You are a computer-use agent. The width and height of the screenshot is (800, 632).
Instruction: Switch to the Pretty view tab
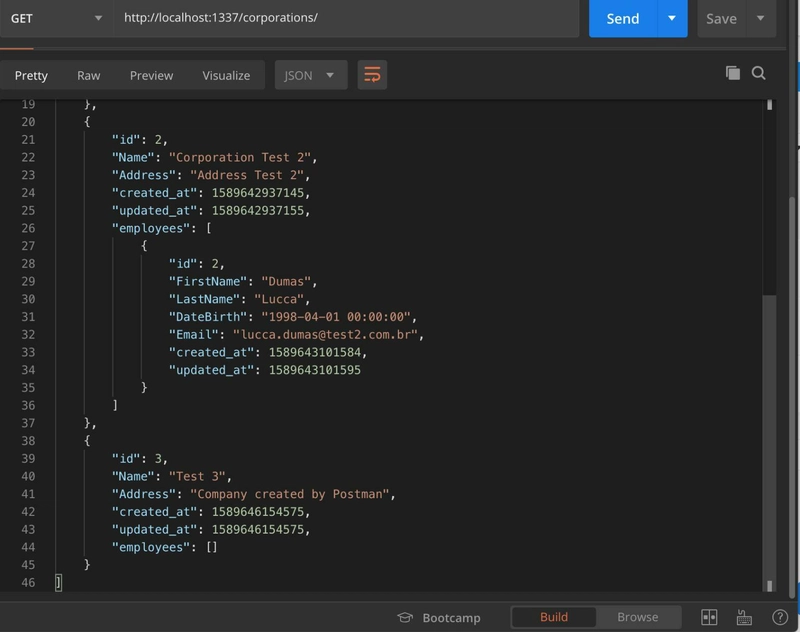(x=31, y=75)
